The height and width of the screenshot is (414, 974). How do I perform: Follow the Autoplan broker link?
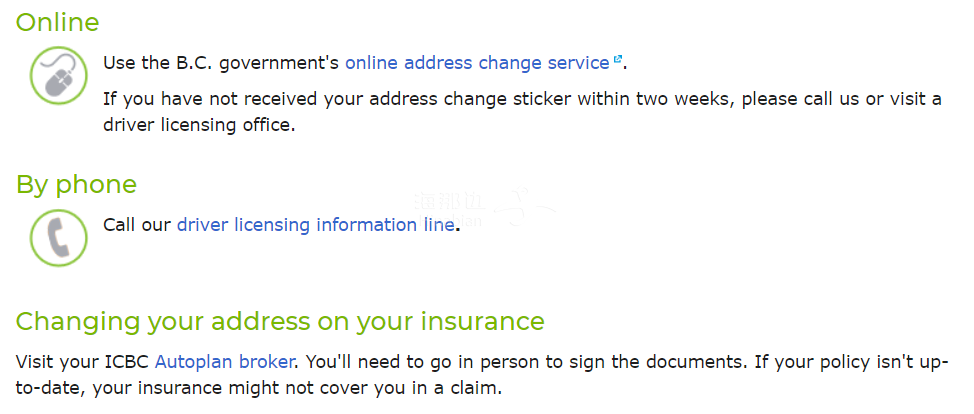point(225,362)
